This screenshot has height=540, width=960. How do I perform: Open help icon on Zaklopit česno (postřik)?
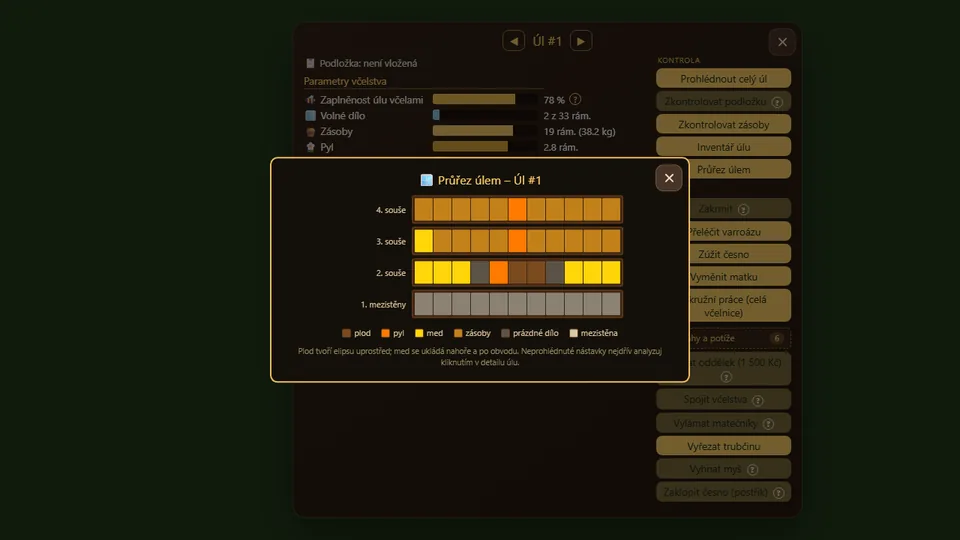[779, 493]
